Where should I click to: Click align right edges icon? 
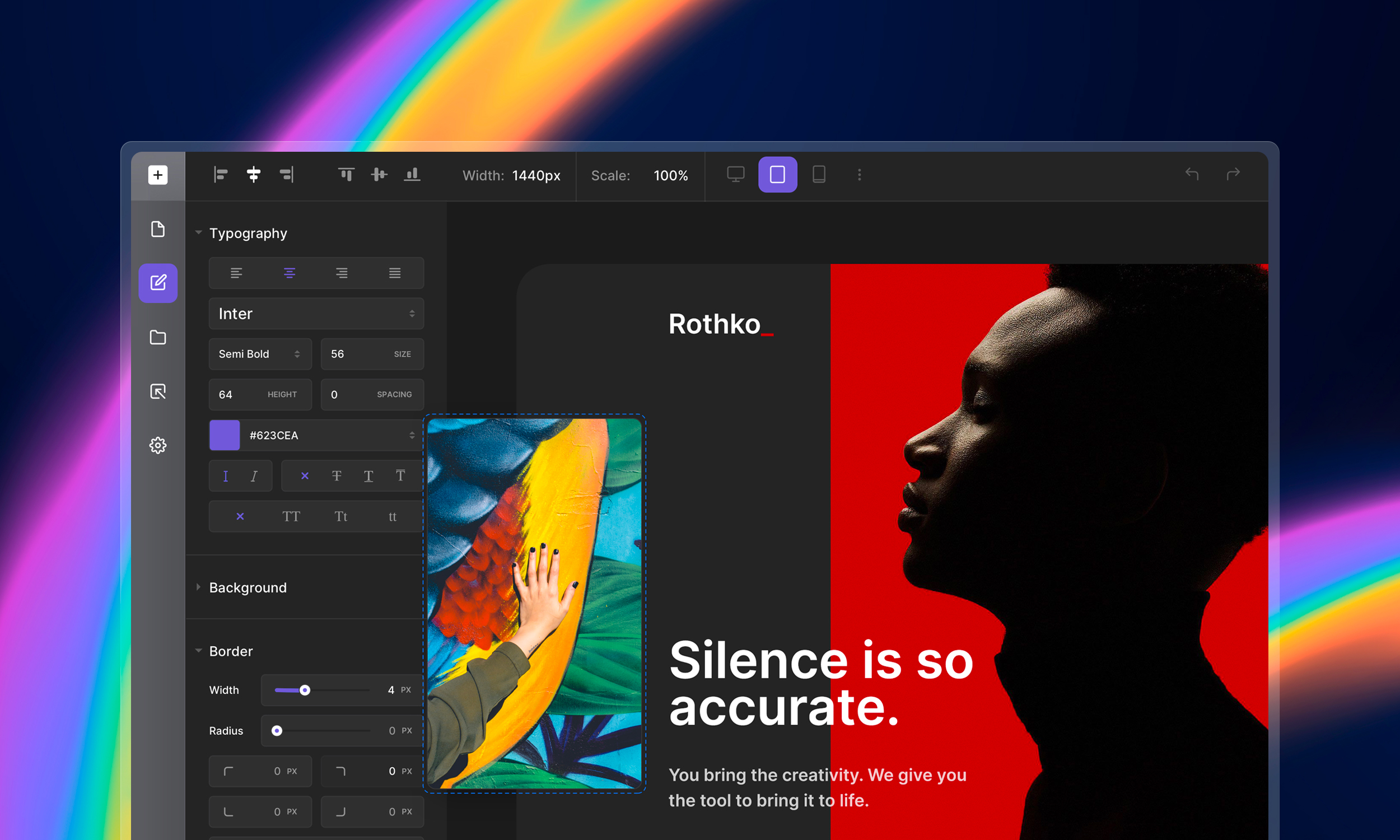click(286, 175)
